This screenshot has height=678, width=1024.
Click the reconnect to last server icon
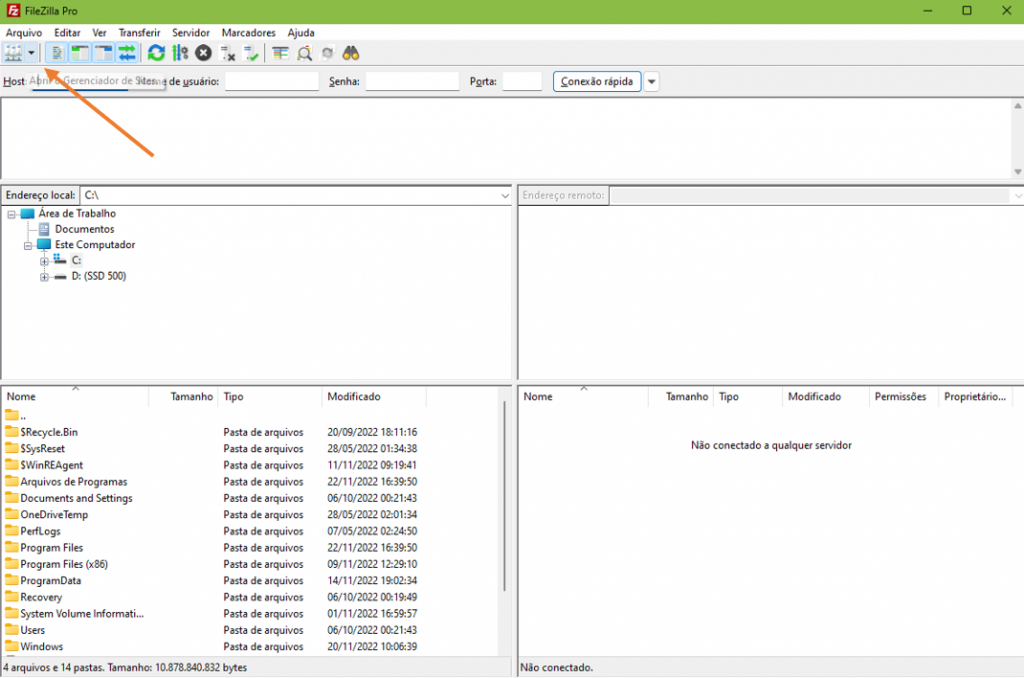click(251, 53)
